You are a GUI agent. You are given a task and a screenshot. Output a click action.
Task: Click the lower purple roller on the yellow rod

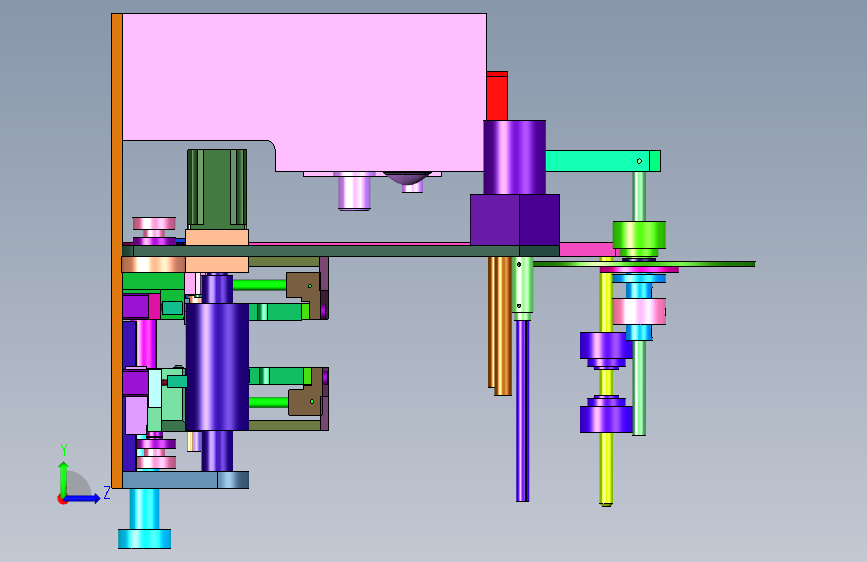(606, 414)
